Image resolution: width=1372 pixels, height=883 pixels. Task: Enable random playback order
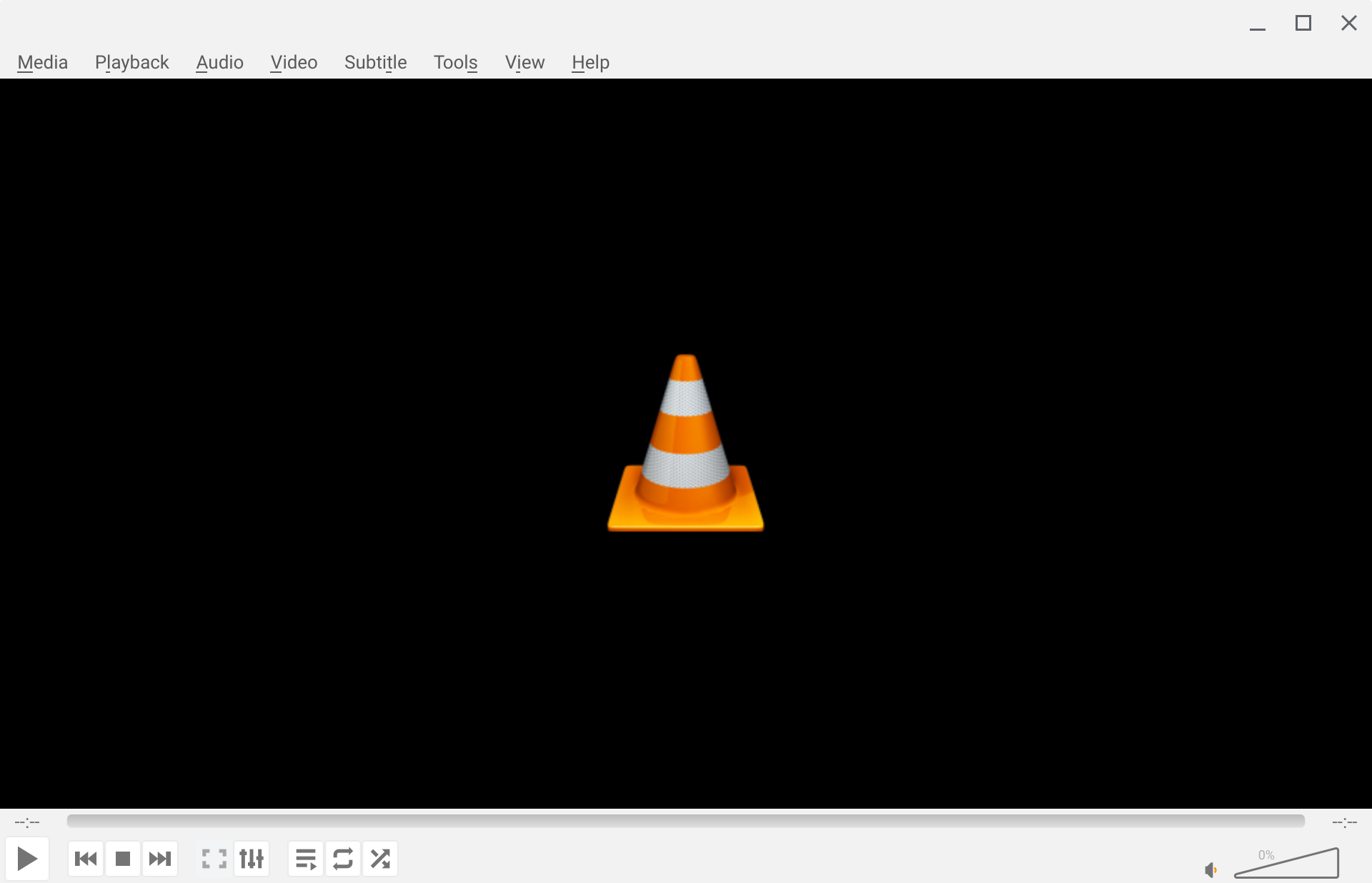point(379,859)
